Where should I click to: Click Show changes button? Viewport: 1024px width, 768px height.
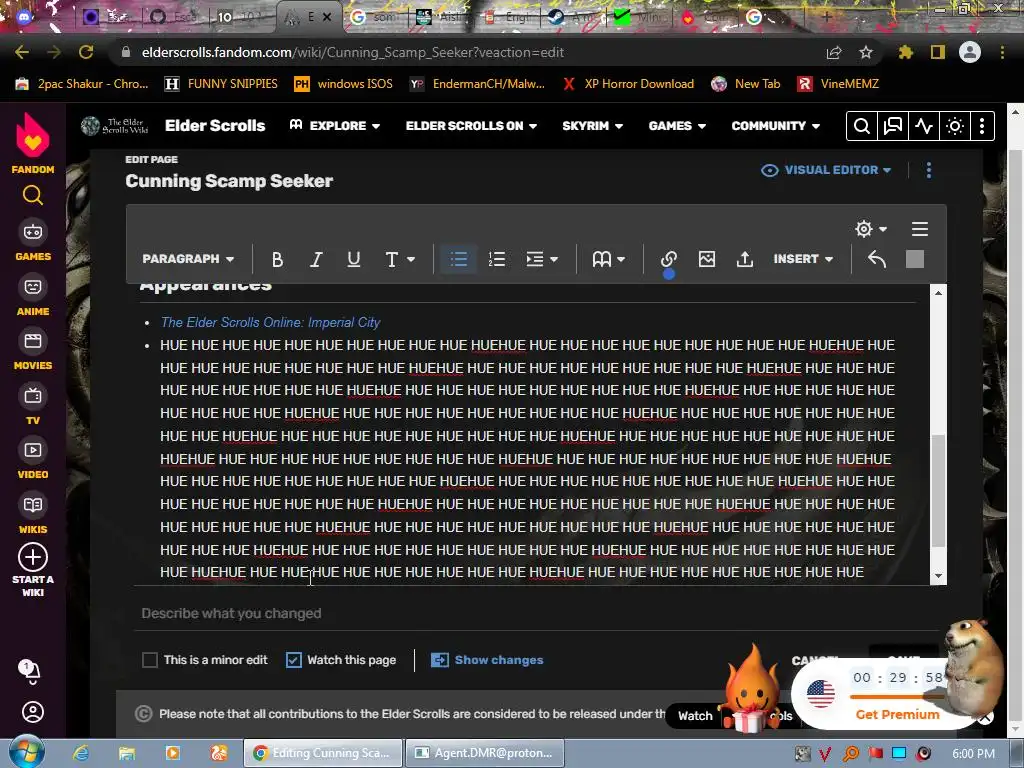point(487,660)
